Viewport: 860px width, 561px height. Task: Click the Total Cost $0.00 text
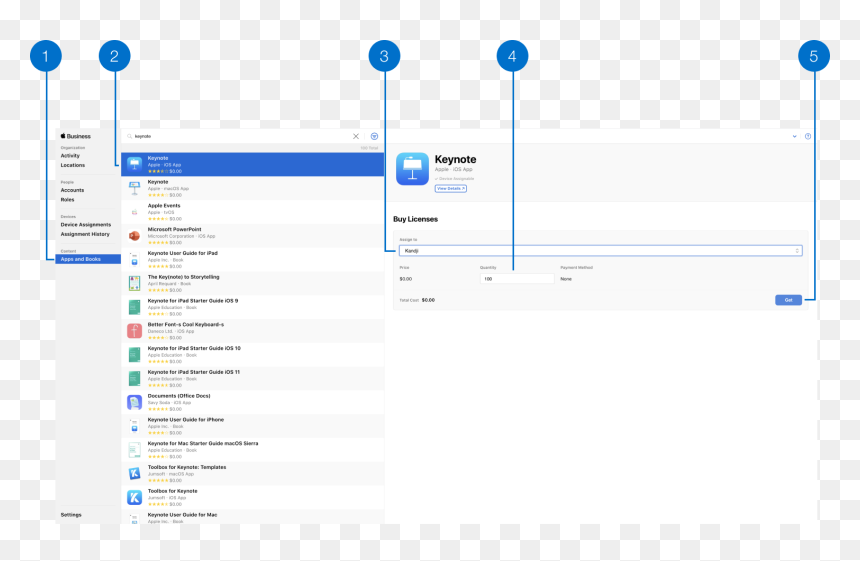(417, 300)
